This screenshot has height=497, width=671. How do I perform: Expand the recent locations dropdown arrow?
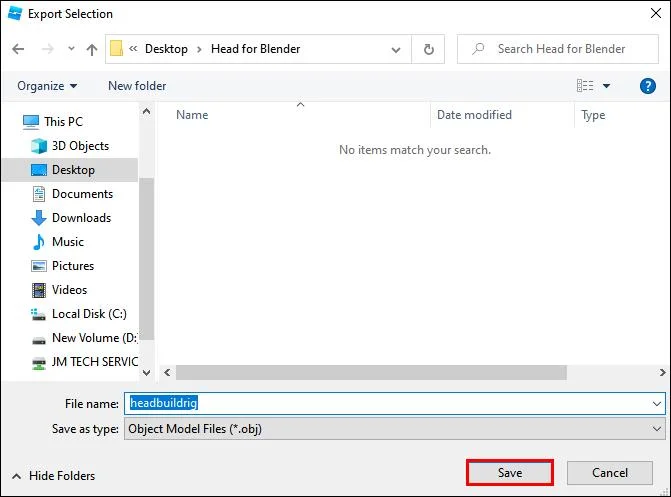[71, 49]
